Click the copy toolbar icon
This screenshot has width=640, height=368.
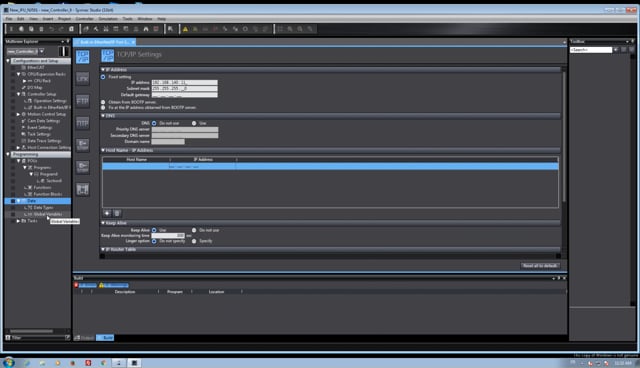pos(21,29)
